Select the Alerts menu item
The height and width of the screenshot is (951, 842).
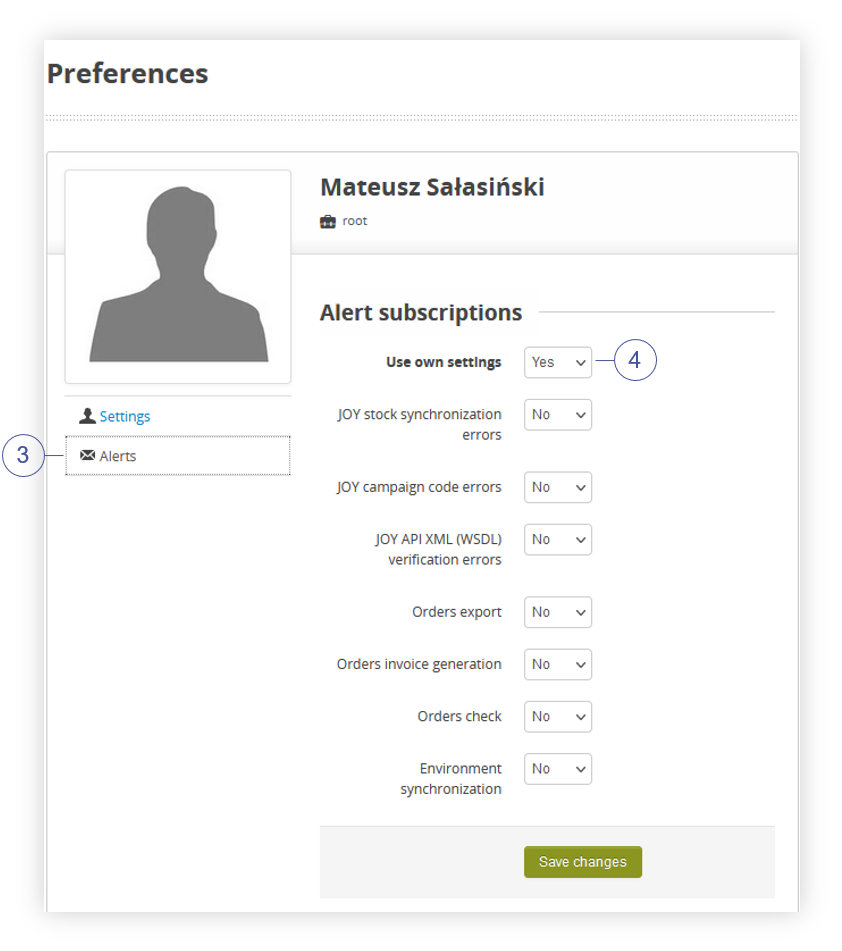[x=178, y=455]
